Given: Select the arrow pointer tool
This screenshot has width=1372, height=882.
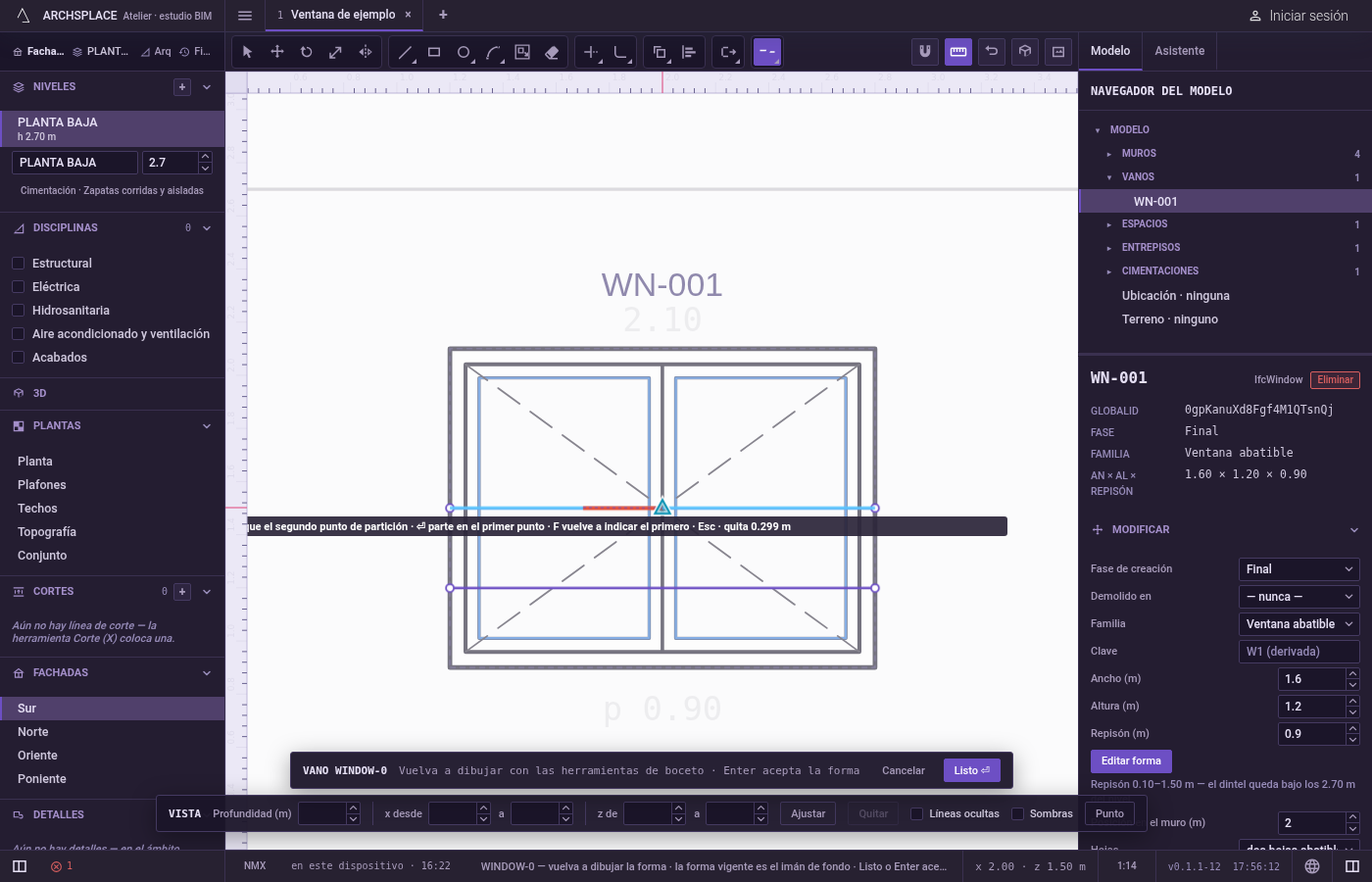Looking at the screenshot, I should point(247,52).
